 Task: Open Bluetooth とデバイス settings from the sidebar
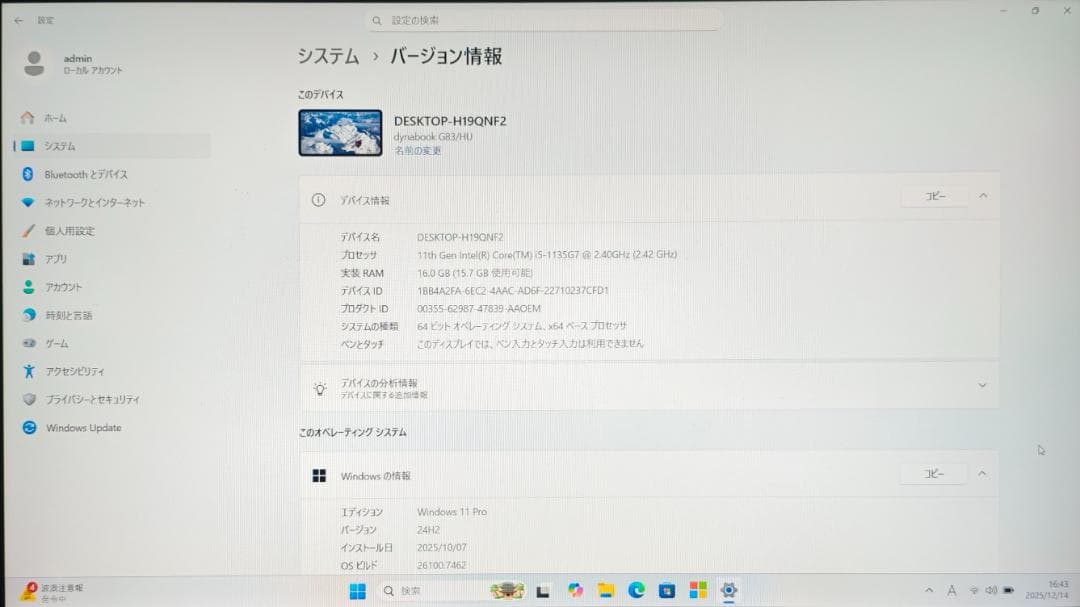30,173
